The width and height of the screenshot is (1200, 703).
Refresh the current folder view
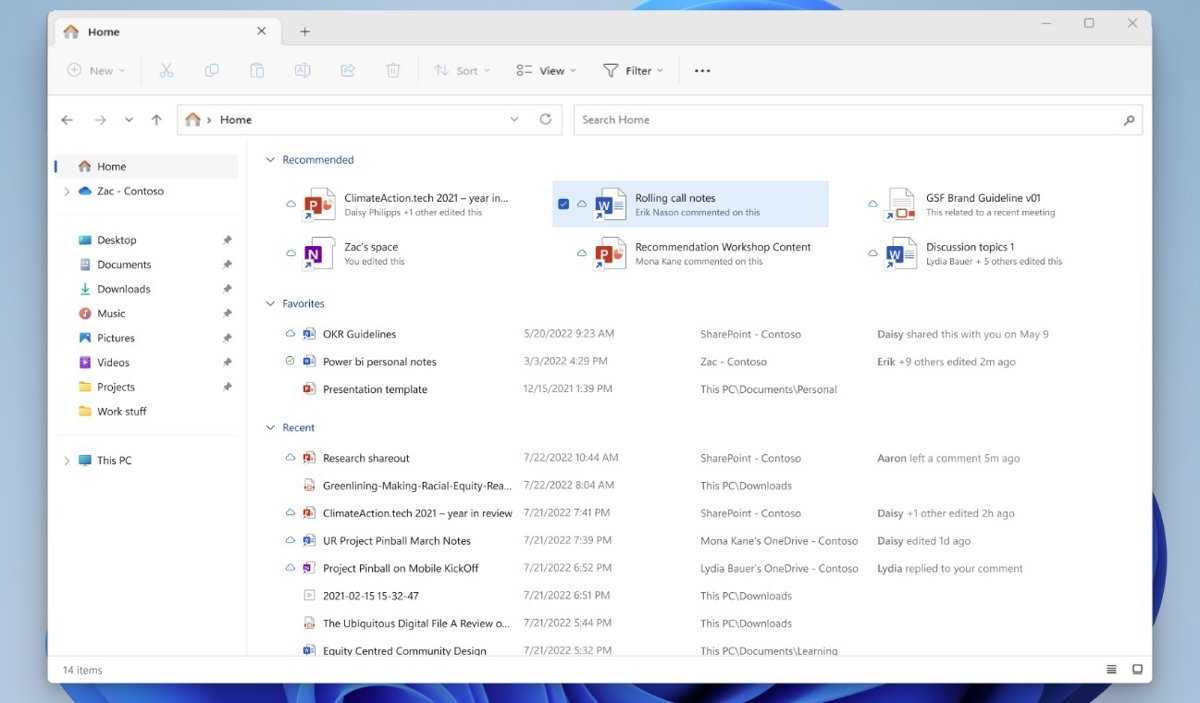pyautogui.click(x=545, y=120)
